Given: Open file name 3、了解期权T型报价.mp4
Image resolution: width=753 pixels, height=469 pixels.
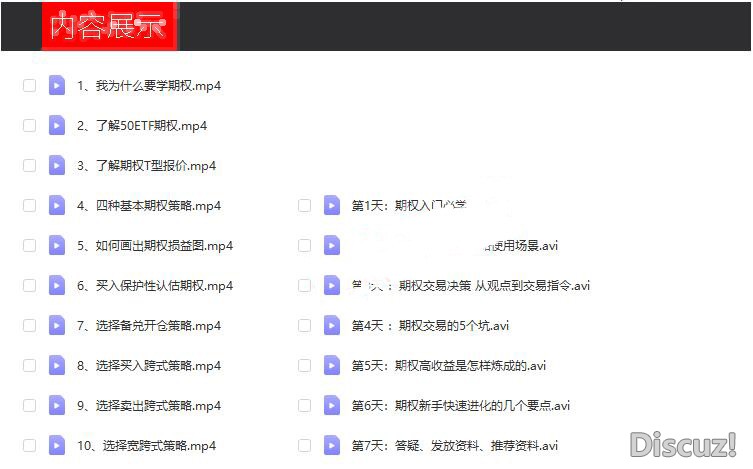Looking at the screenshot, I should [x=146, y=166].
